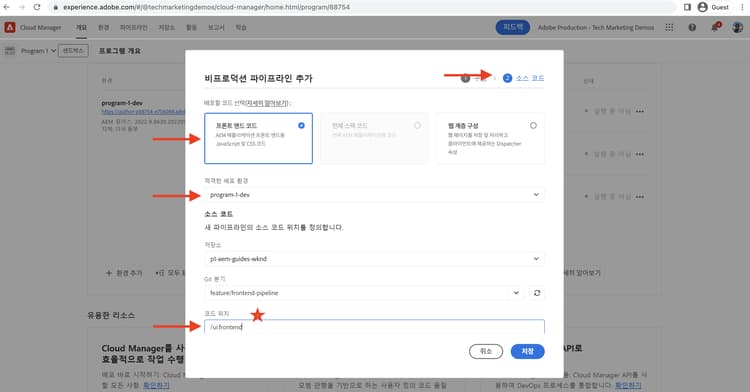The image size is (750, 392).
Task: Open the help question mark icon
Action: pos(692,27)
